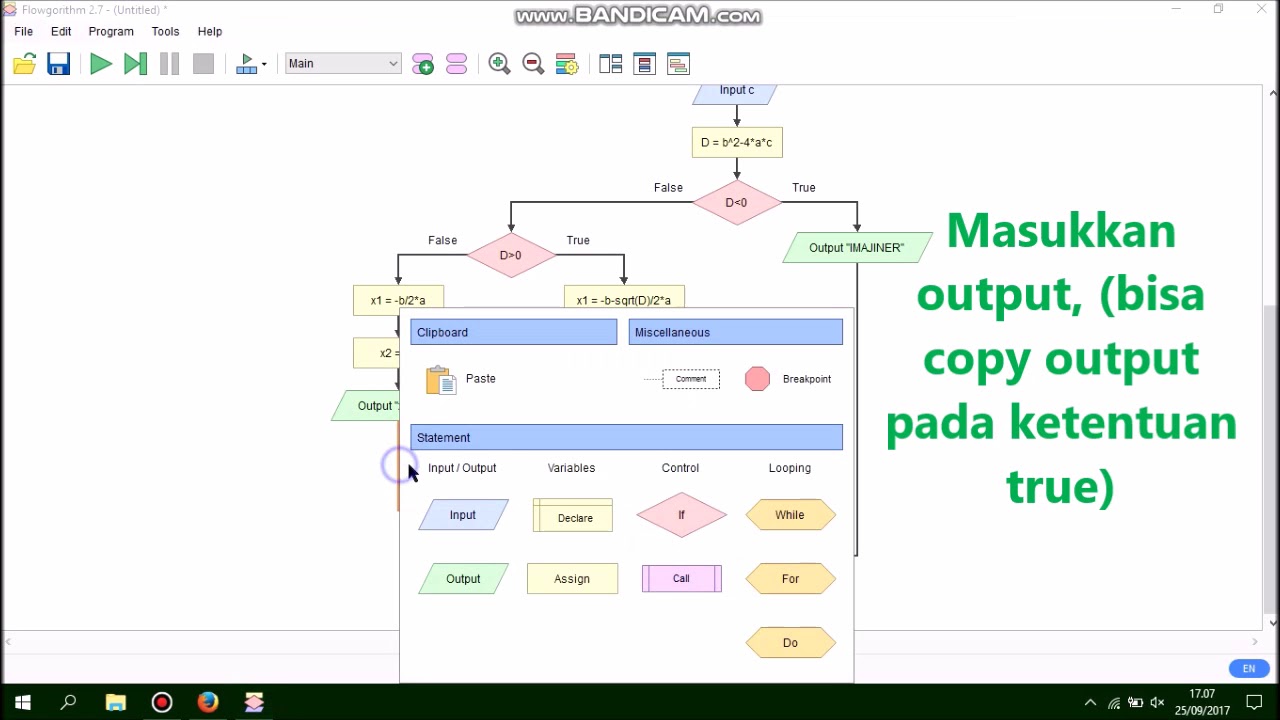1280x720 pixels.
Task: Insert a Breakpoint shape
Action: 788,379
